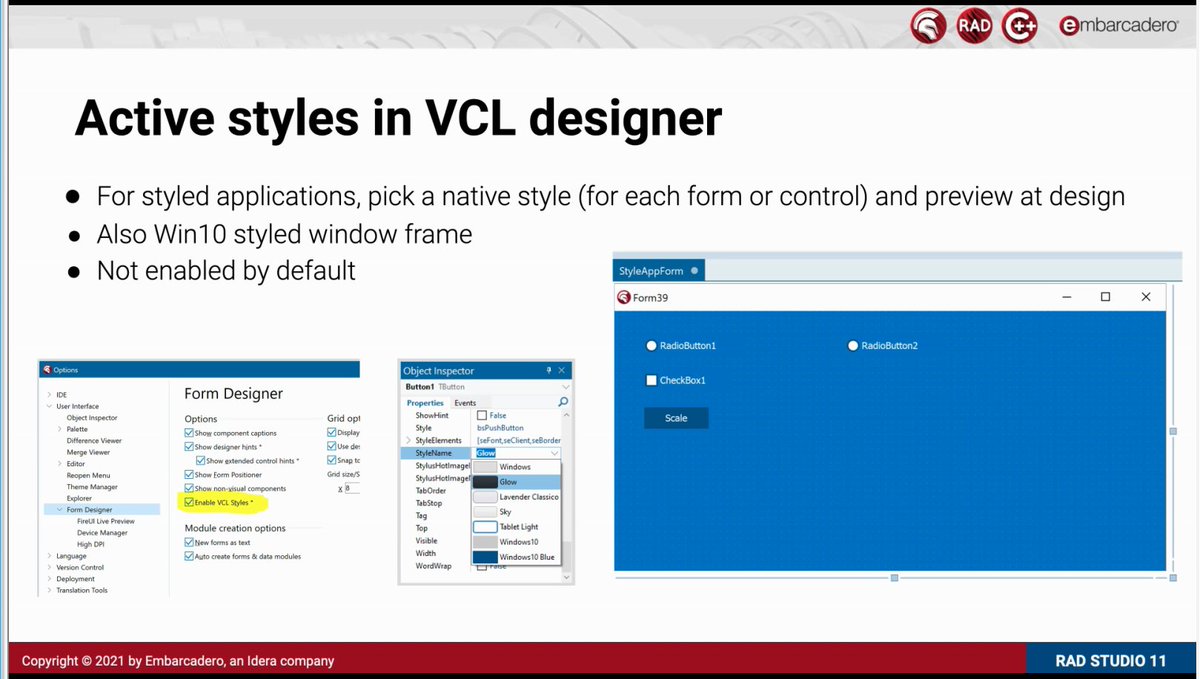Toggle Show Form Positioner
The height and width of the screenshot is (679, 1200).
tap(190, 474)
